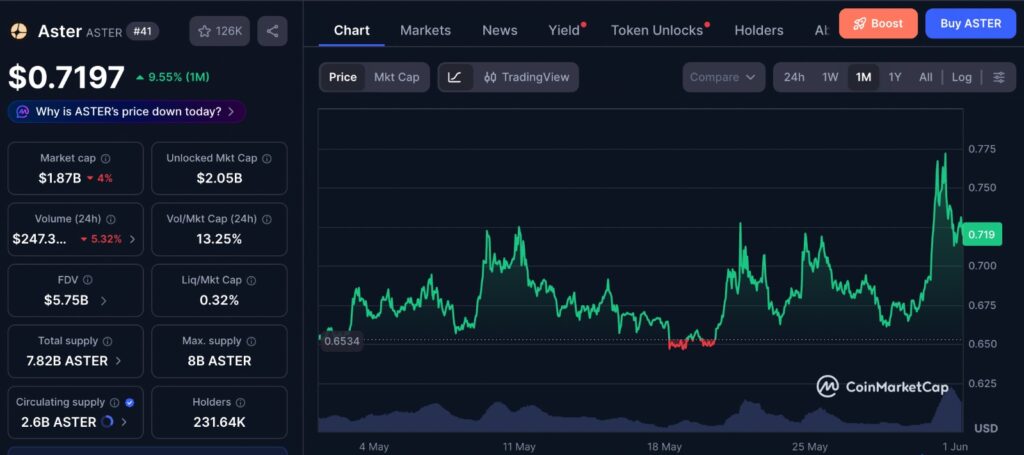The width and height of the screenshot is (1024, 455).
Task: Select the line chart icon
Action: pyautogui.click(x=455, y=77)
